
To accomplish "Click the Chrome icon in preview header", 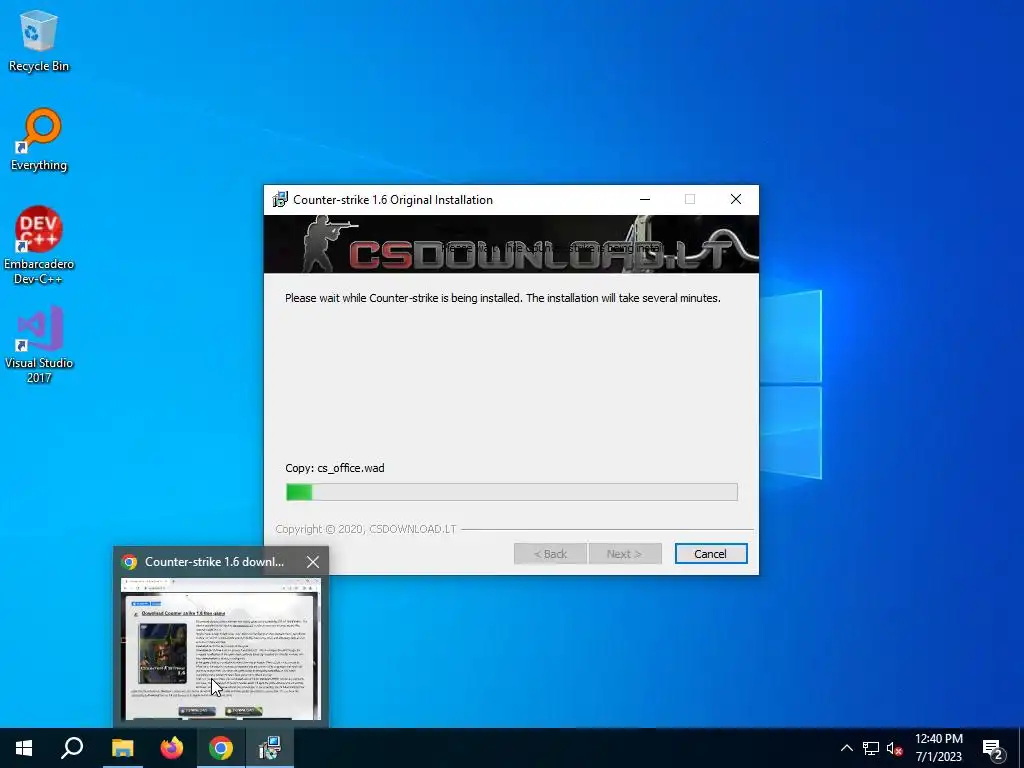I will click(x=129, y=562).
